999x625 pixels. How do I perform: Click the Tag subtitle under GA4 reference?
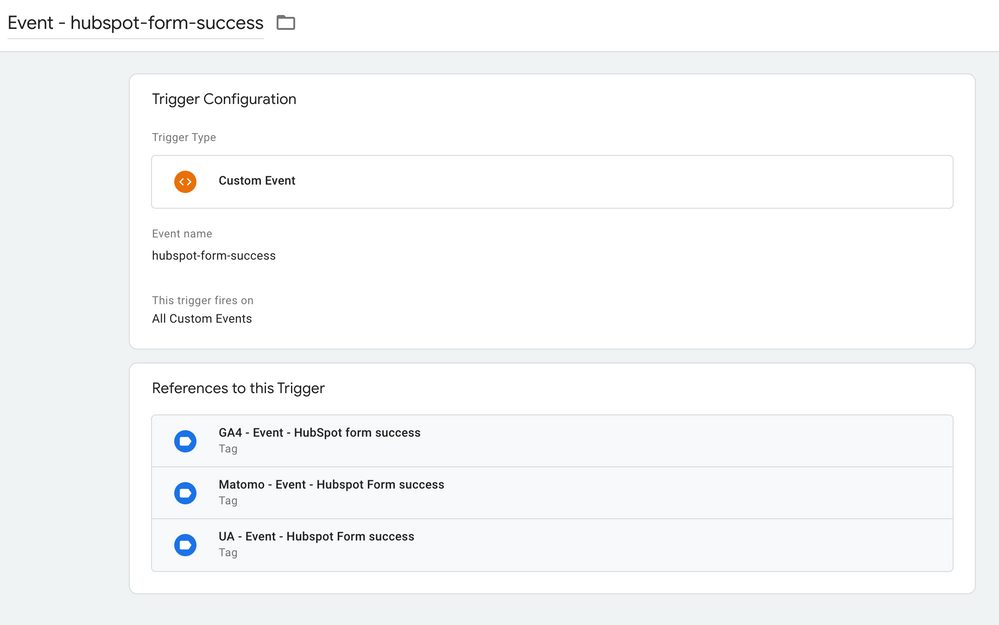228,449
